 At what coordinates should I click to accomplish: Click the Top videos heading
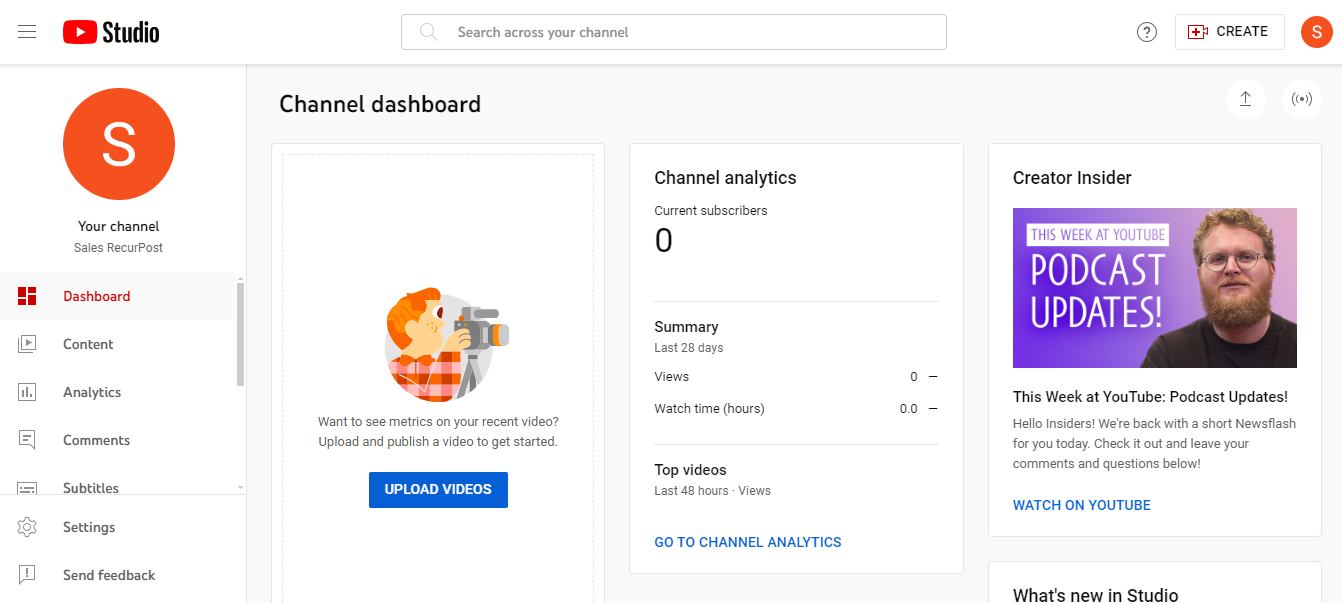click(x=690, y=470)
